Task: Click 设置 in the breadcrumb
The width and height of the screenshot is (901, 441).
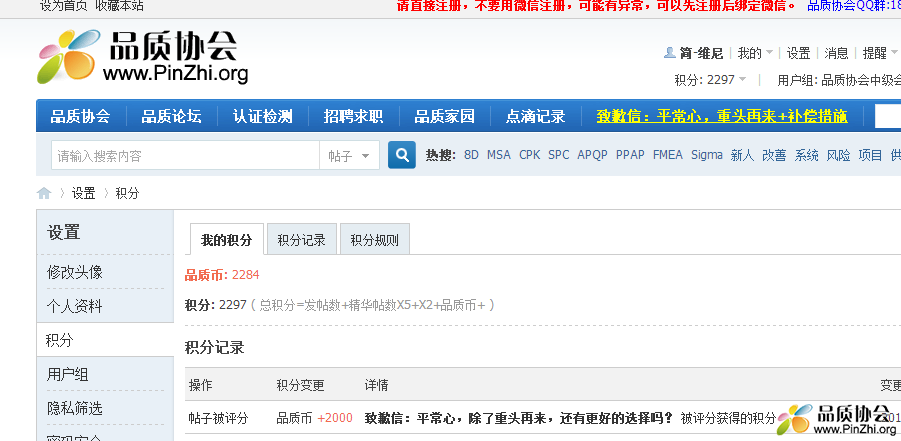Action: pyautogui.click(x=83, y=193)
